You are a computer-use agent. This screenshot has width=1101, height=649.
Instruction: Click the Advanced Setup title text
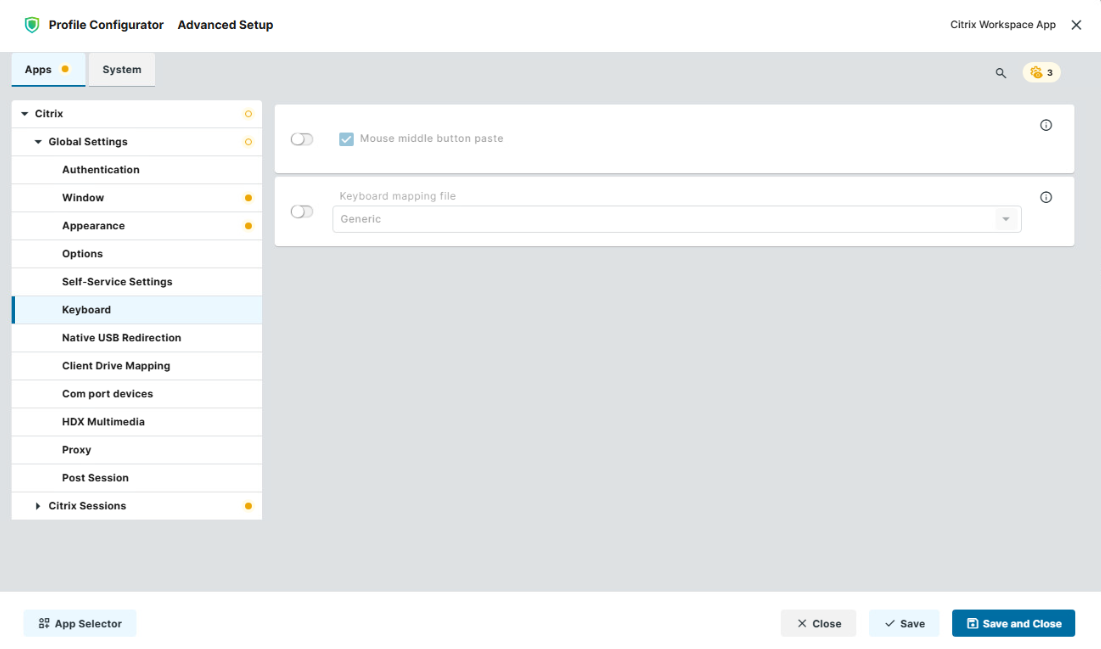(x=225, y=25)
